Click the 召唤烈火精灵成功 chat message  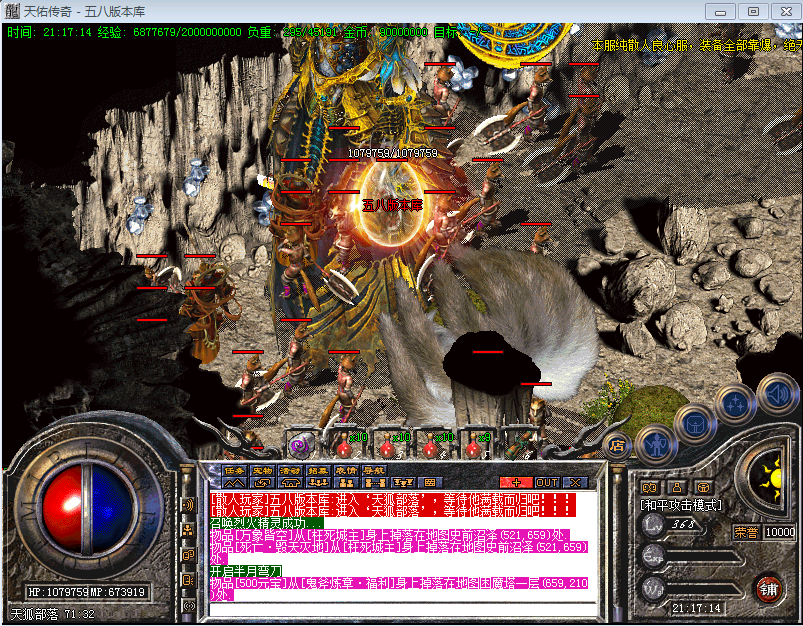point(266,523)
